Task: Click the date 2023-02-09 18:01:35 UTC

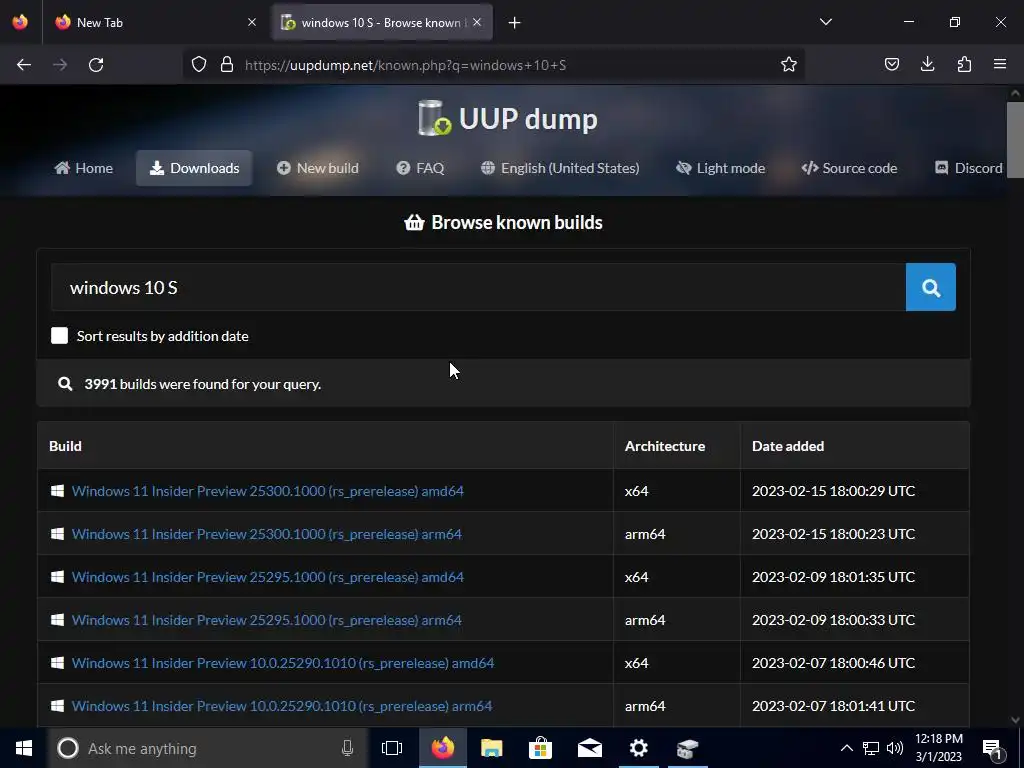Action: 833,577
